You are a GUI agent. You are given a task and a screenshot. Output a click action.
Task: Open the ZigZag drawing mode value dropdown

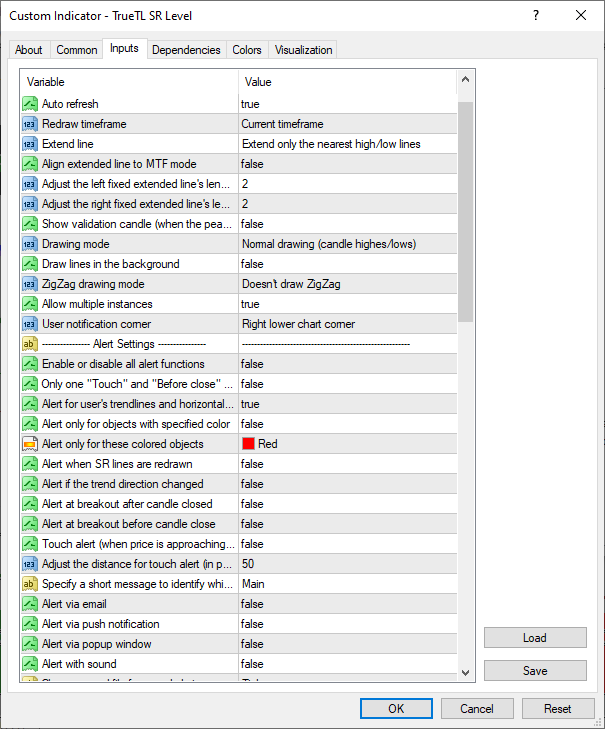click(347, 284)
